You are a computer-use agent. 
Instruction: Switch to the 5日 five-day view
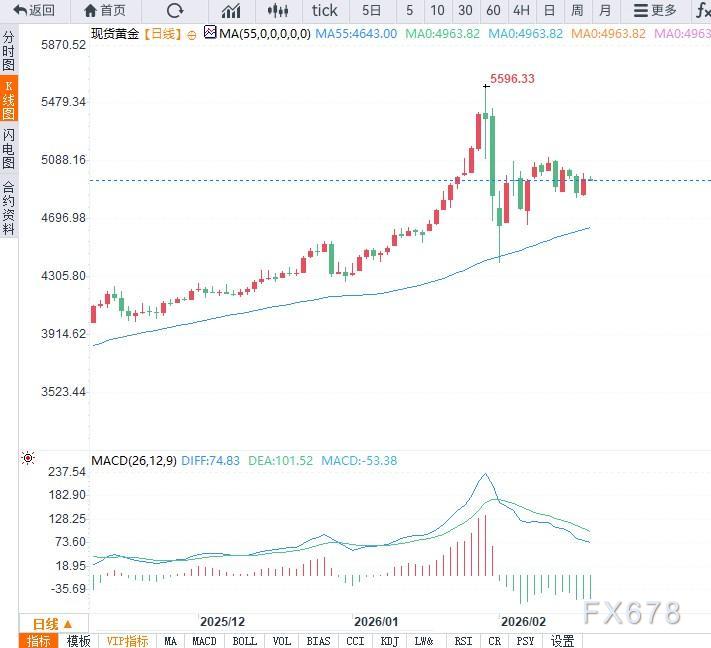pos(371,11)
